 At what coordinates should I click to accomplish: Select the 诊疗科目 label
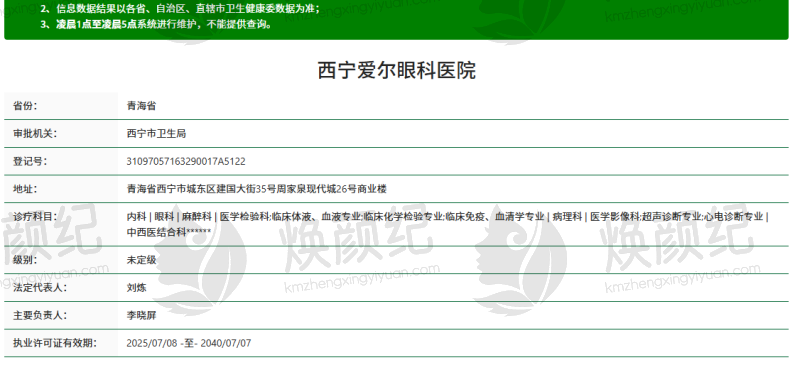tap(35, 216)
